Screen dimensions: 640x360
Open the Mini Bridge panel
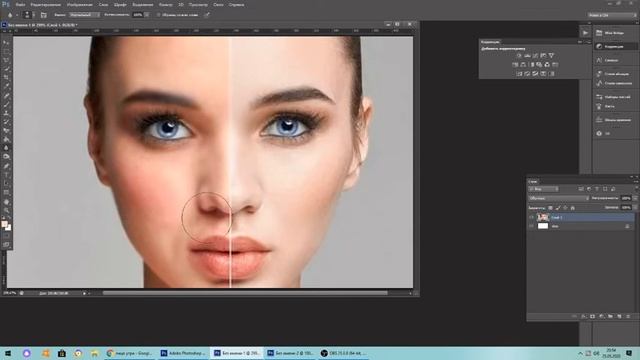[x=615, y=33]
